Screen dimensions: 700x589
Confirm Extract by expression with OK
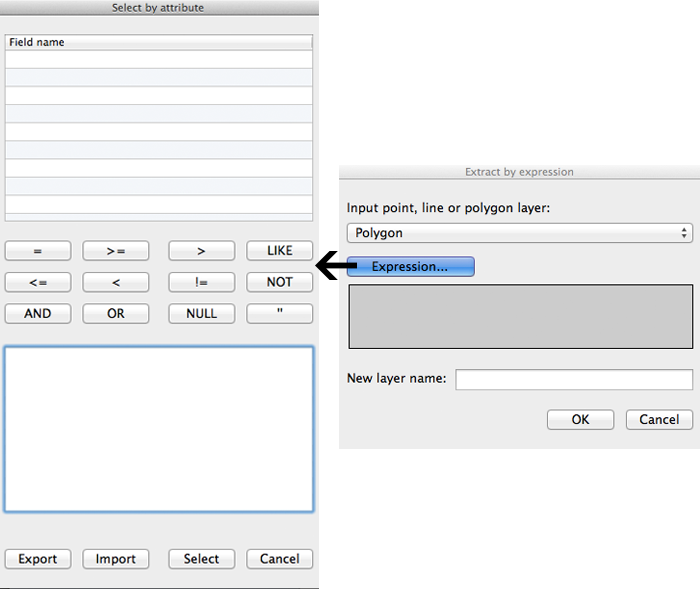tap(580, 420)
